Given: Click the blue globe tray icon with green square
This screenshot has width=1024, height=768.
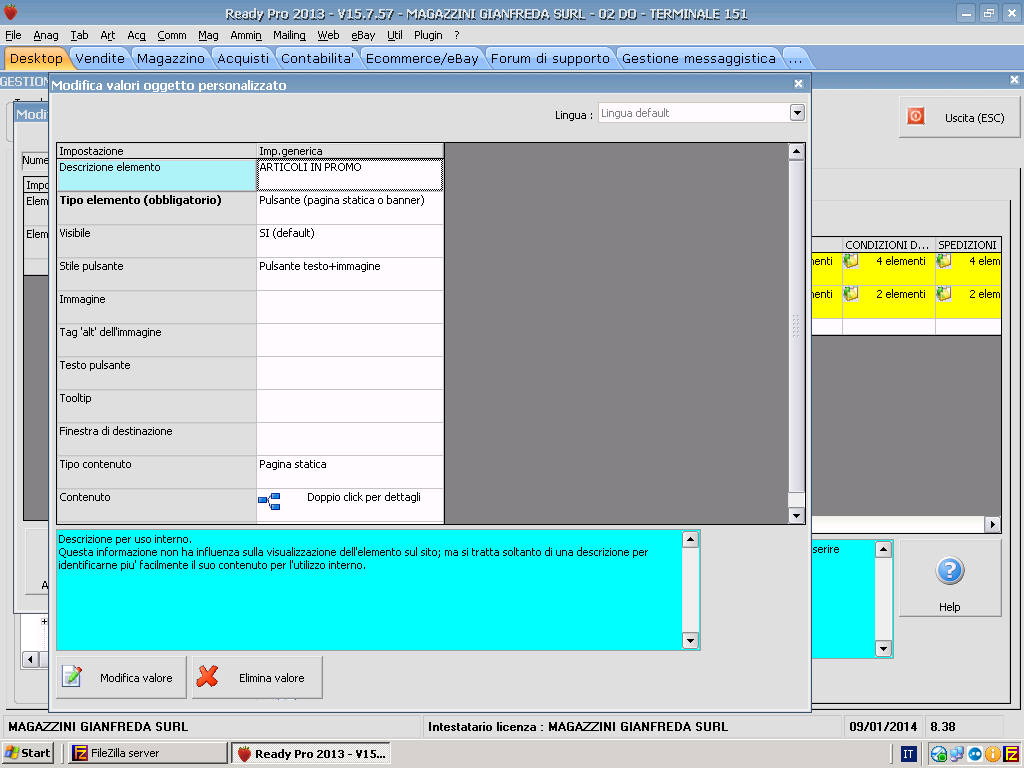Looking at the screenshot, I should [938, 754].
